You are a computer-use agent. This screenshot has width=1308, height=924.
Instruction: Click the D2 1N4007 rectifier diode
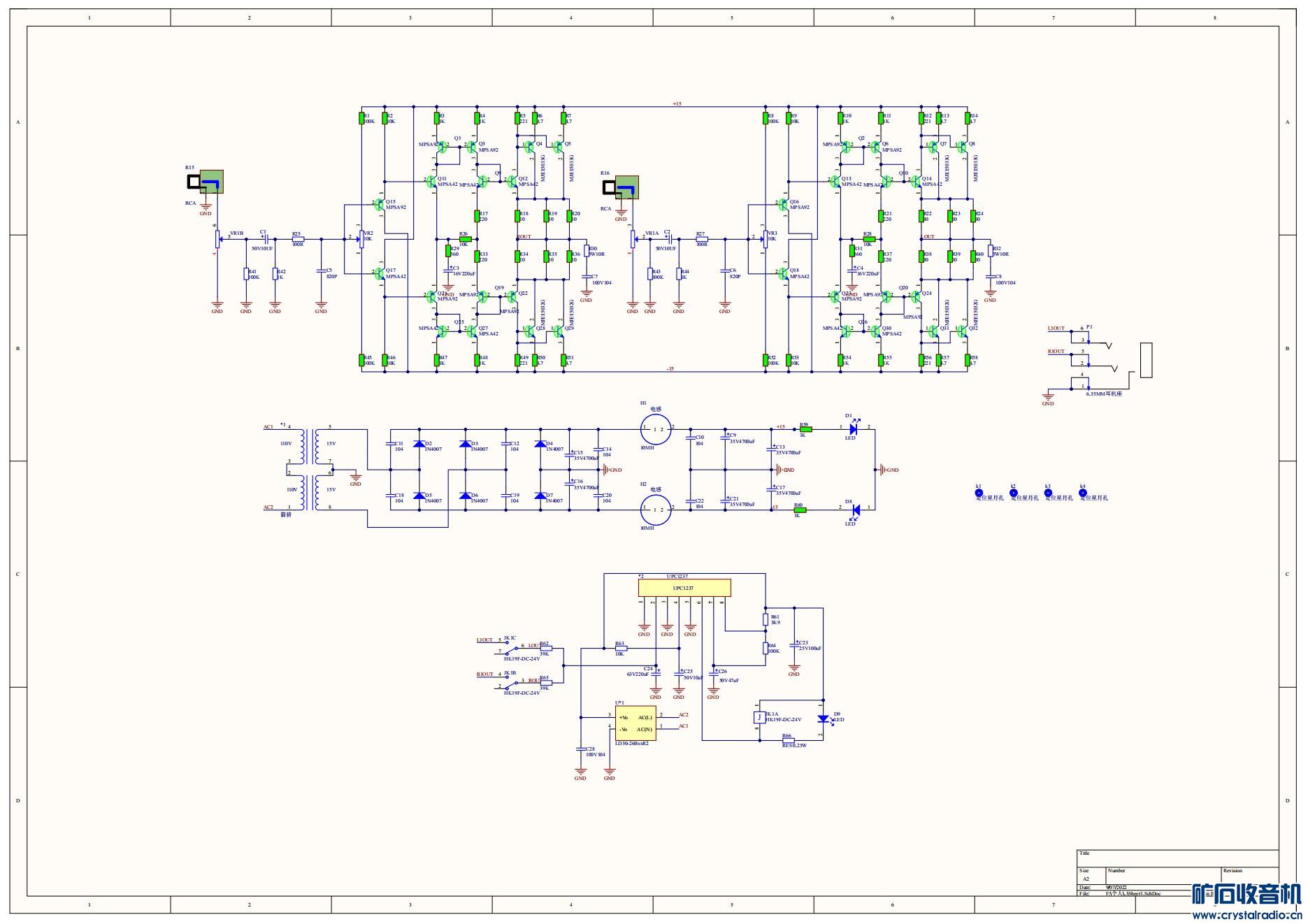[419, 444]
